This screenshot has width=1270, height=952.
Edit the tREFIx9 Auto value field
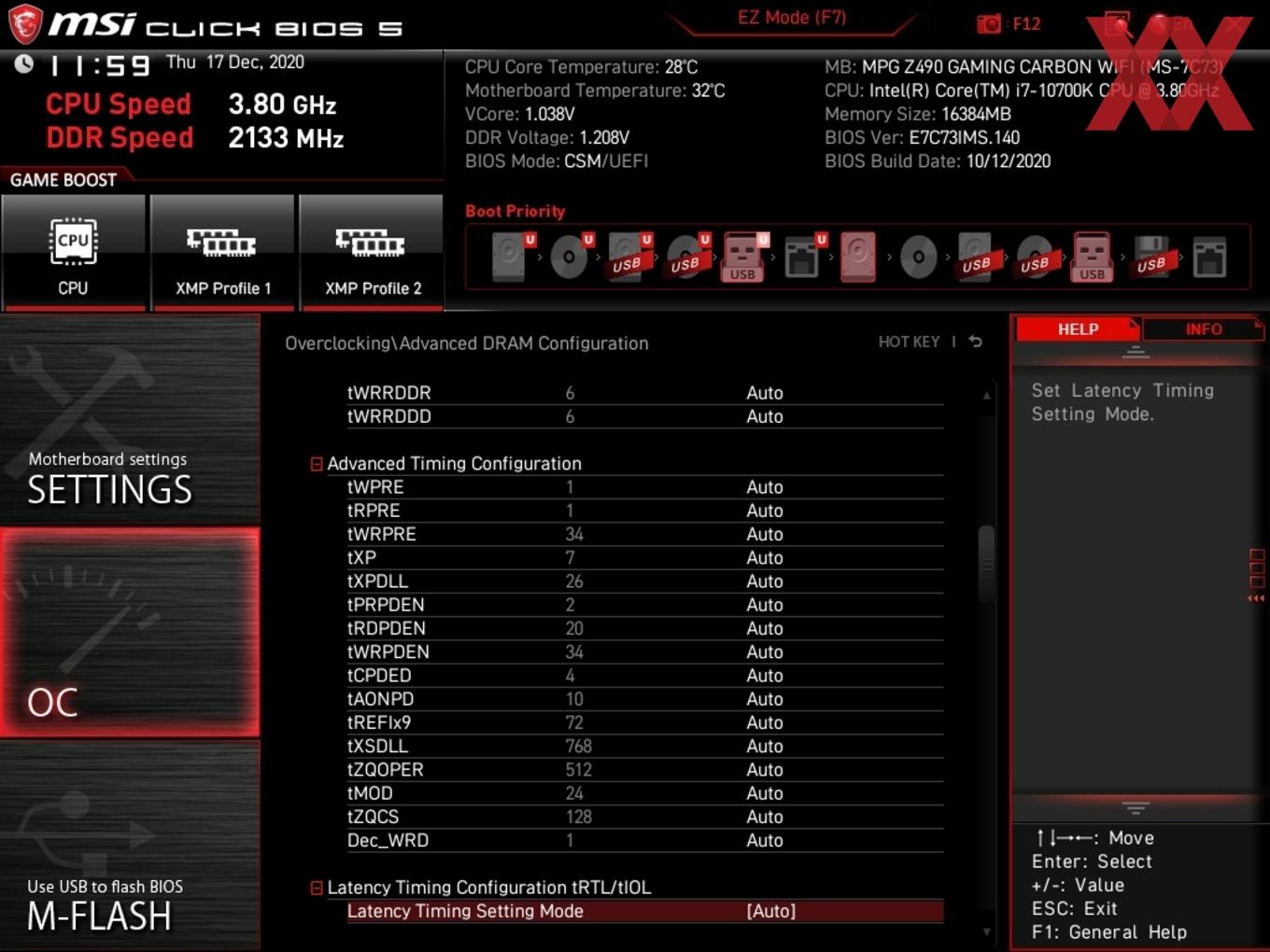click(765, 722)
